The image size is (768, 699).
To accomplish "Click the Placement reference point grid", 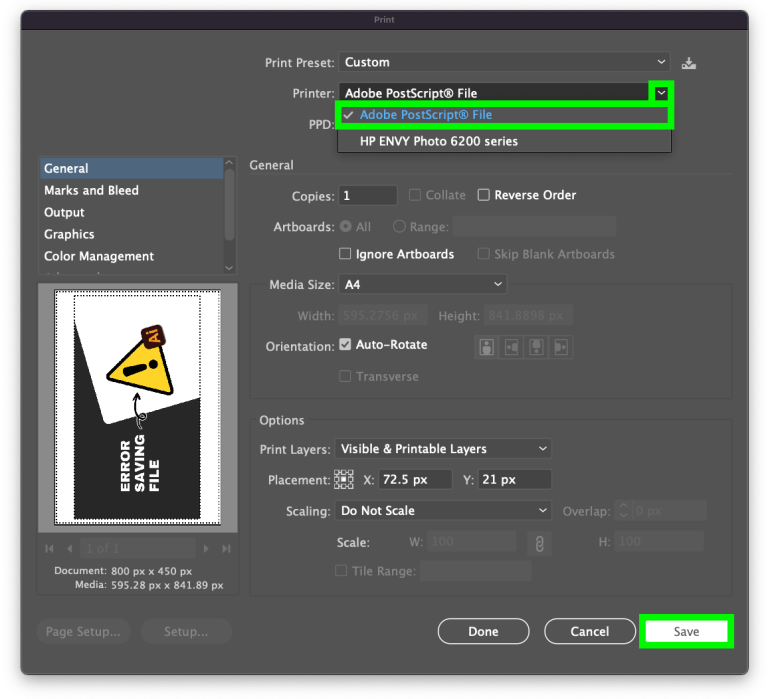I will pos(343,480).
